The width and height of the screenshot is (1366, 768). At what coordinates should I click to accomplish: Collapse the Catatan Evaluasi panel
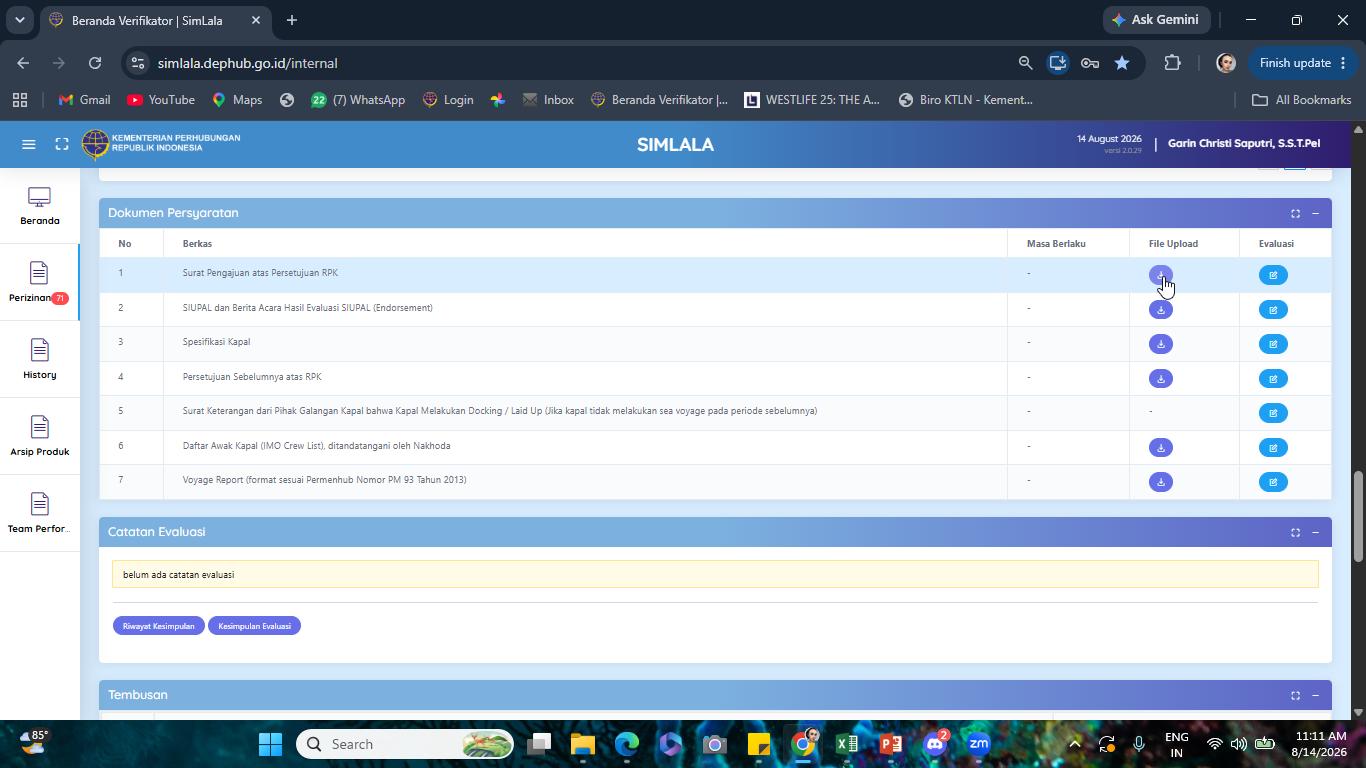pos(1315,532)
